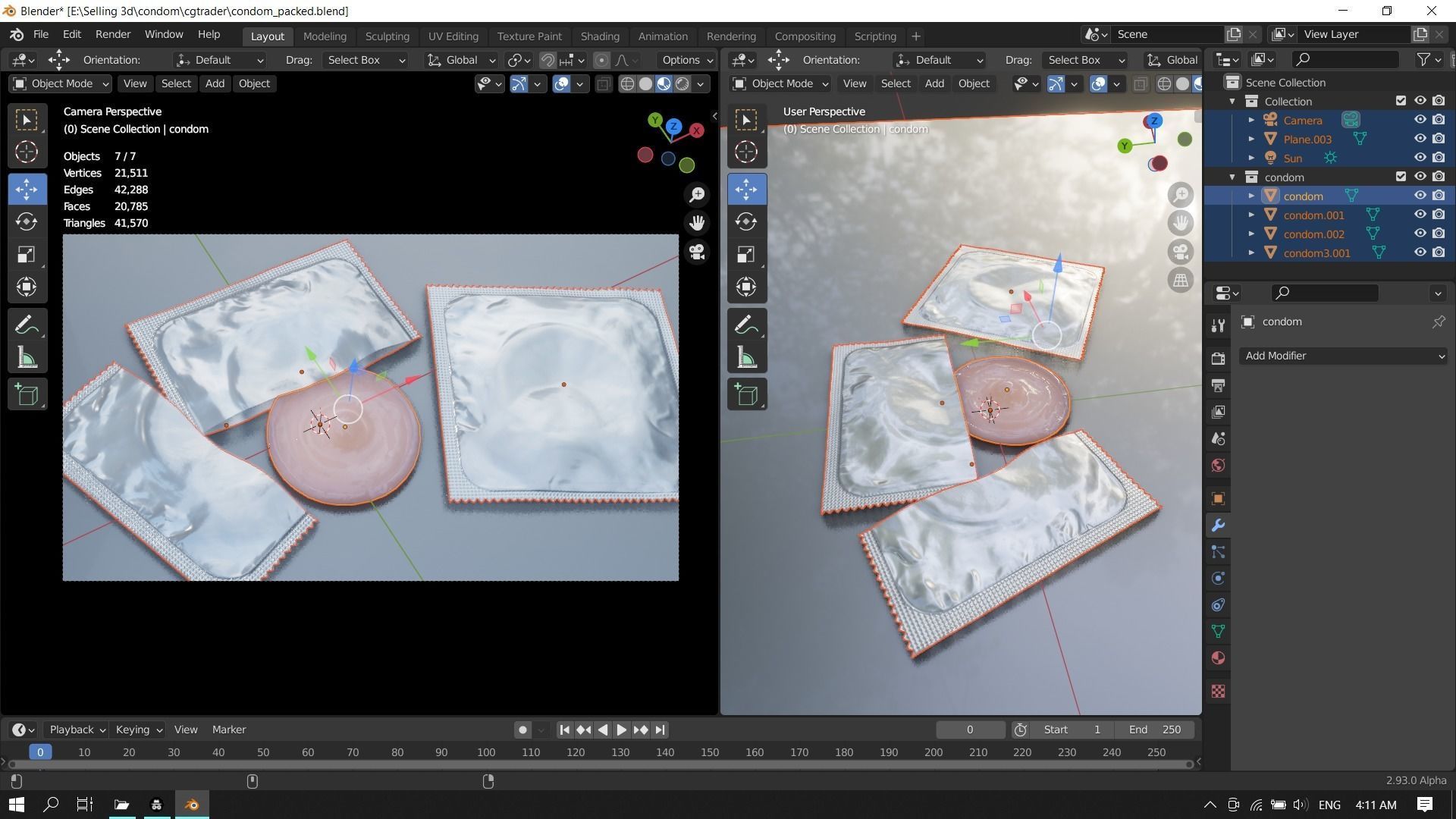Switch to the Shading workspace tab

599,36
